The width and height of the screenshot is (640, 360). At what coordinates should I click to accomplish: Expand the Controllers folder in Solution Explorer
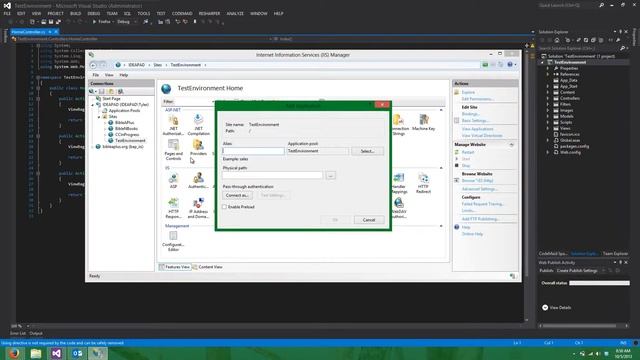(548, 98)
